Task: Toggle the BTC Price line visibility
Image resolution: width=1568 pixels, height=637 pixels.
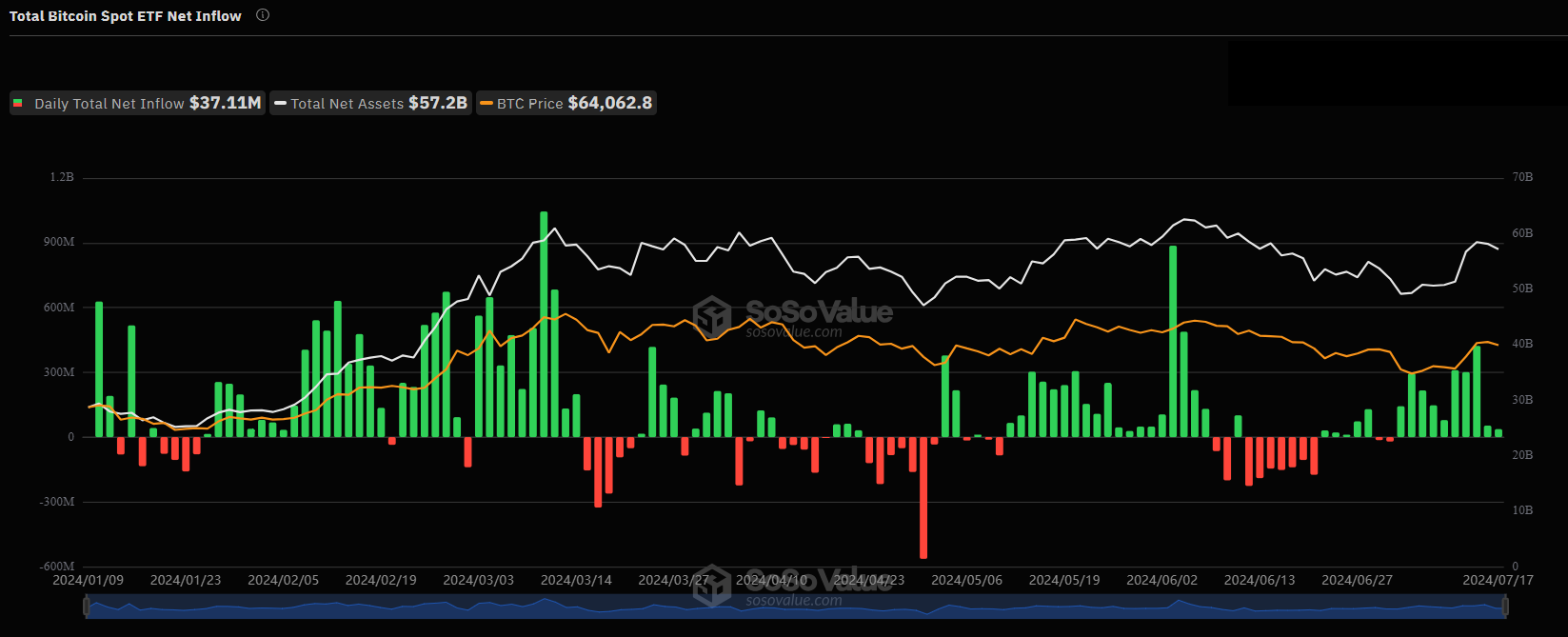Action: 566,103
